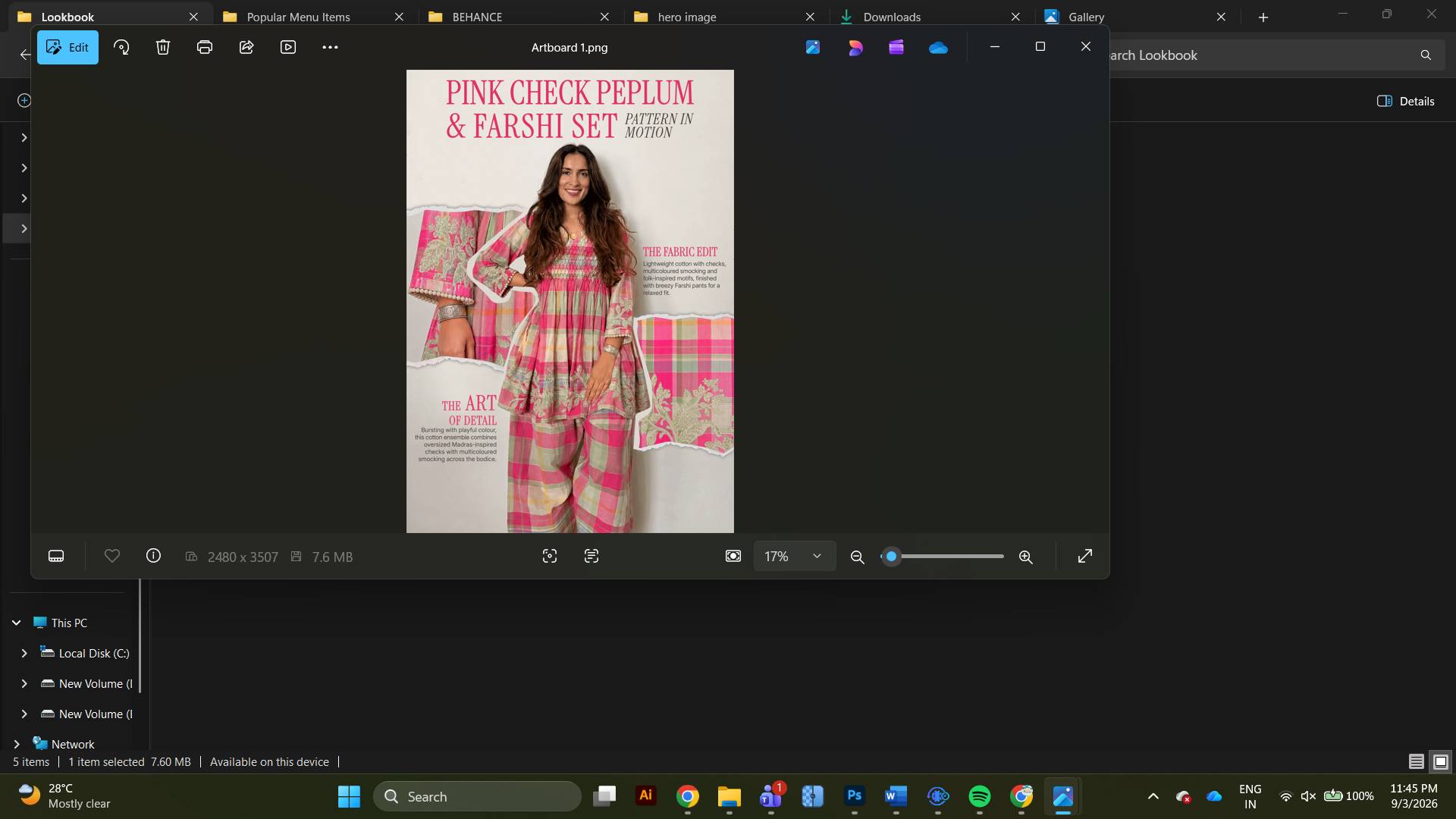The image size is (1456, 819).
Task: Rotate the image with the rotate icon
Action: [121, 47]
